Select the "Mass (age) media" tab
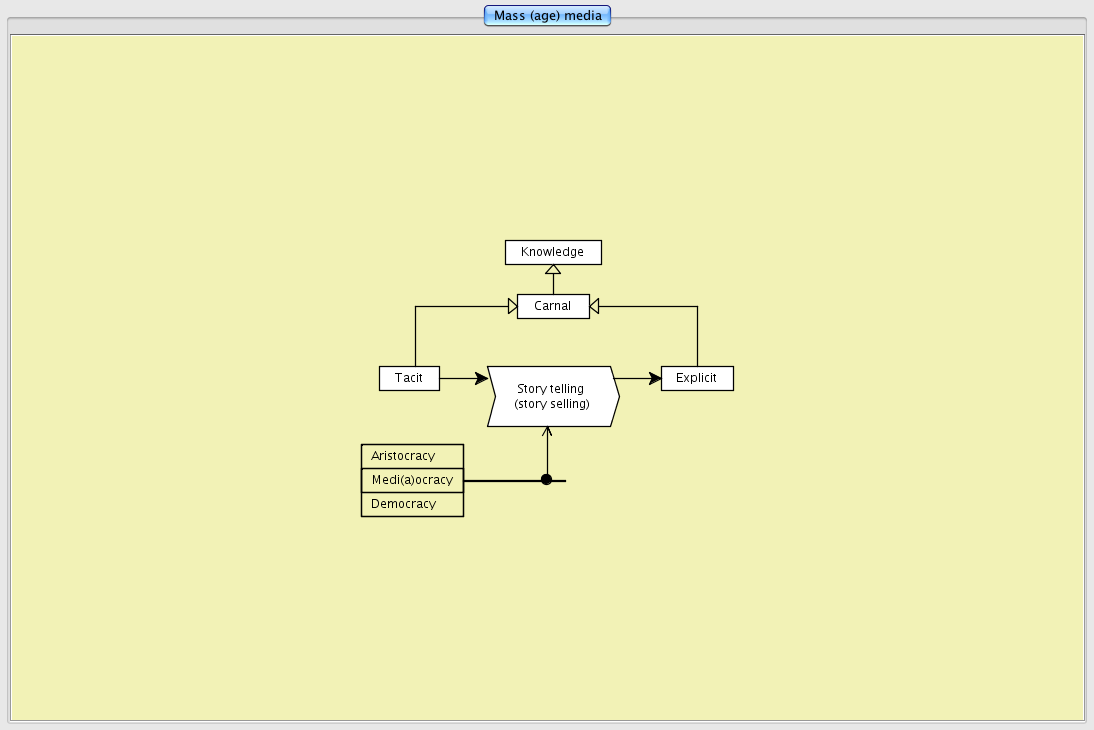 (547, 16)
